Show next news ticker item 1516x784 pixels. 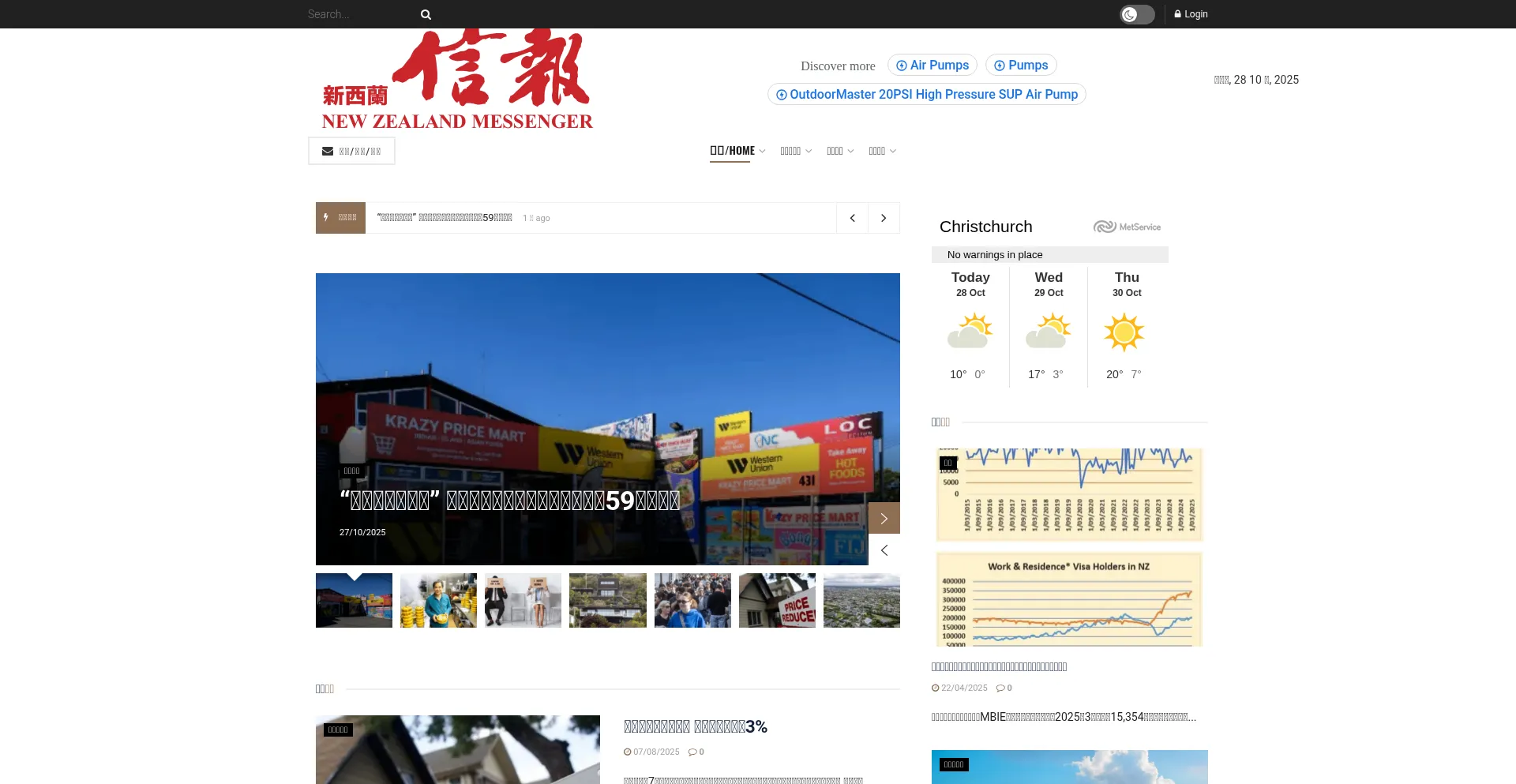tap(884, 218)
